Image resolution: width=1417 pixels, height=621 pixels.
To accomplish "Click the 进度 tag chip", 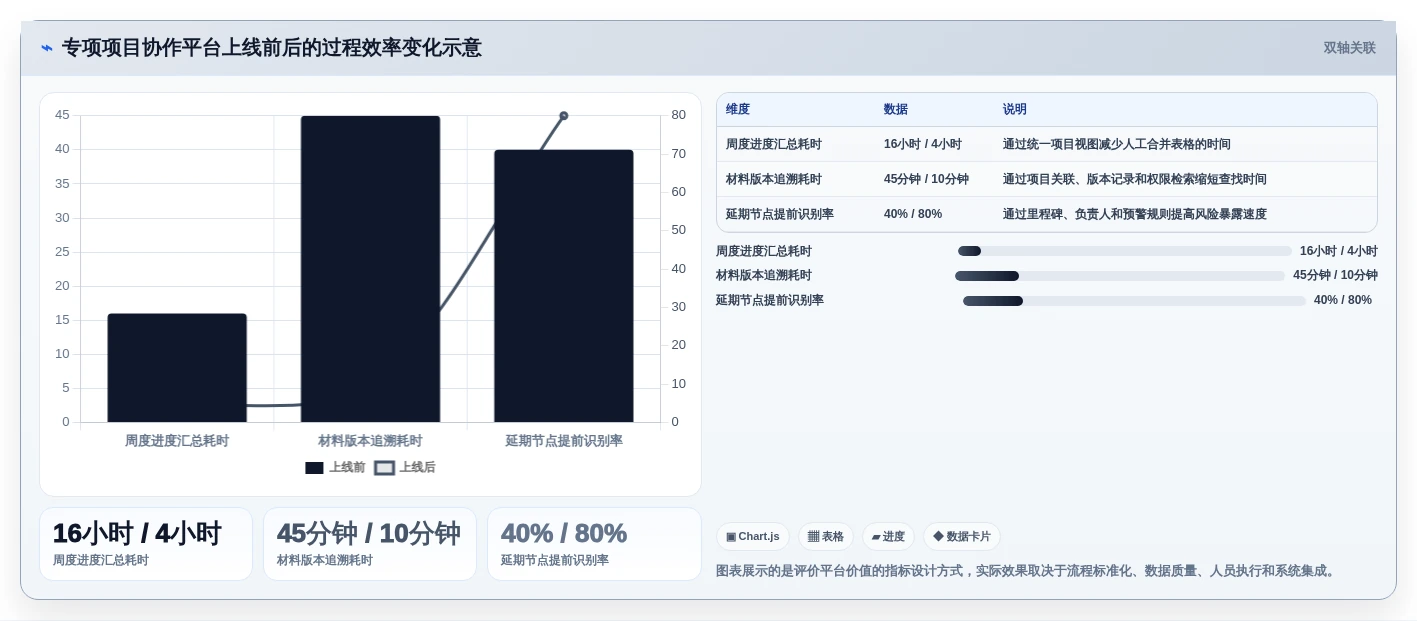I will point(888,537).
